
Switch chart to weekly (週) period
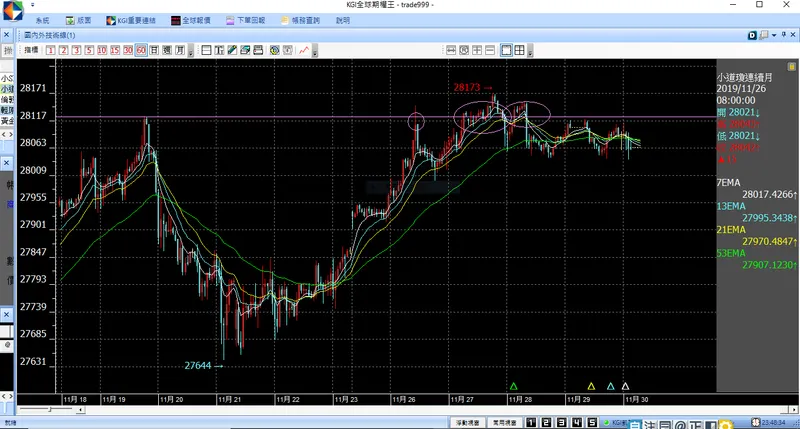(167, 50)
